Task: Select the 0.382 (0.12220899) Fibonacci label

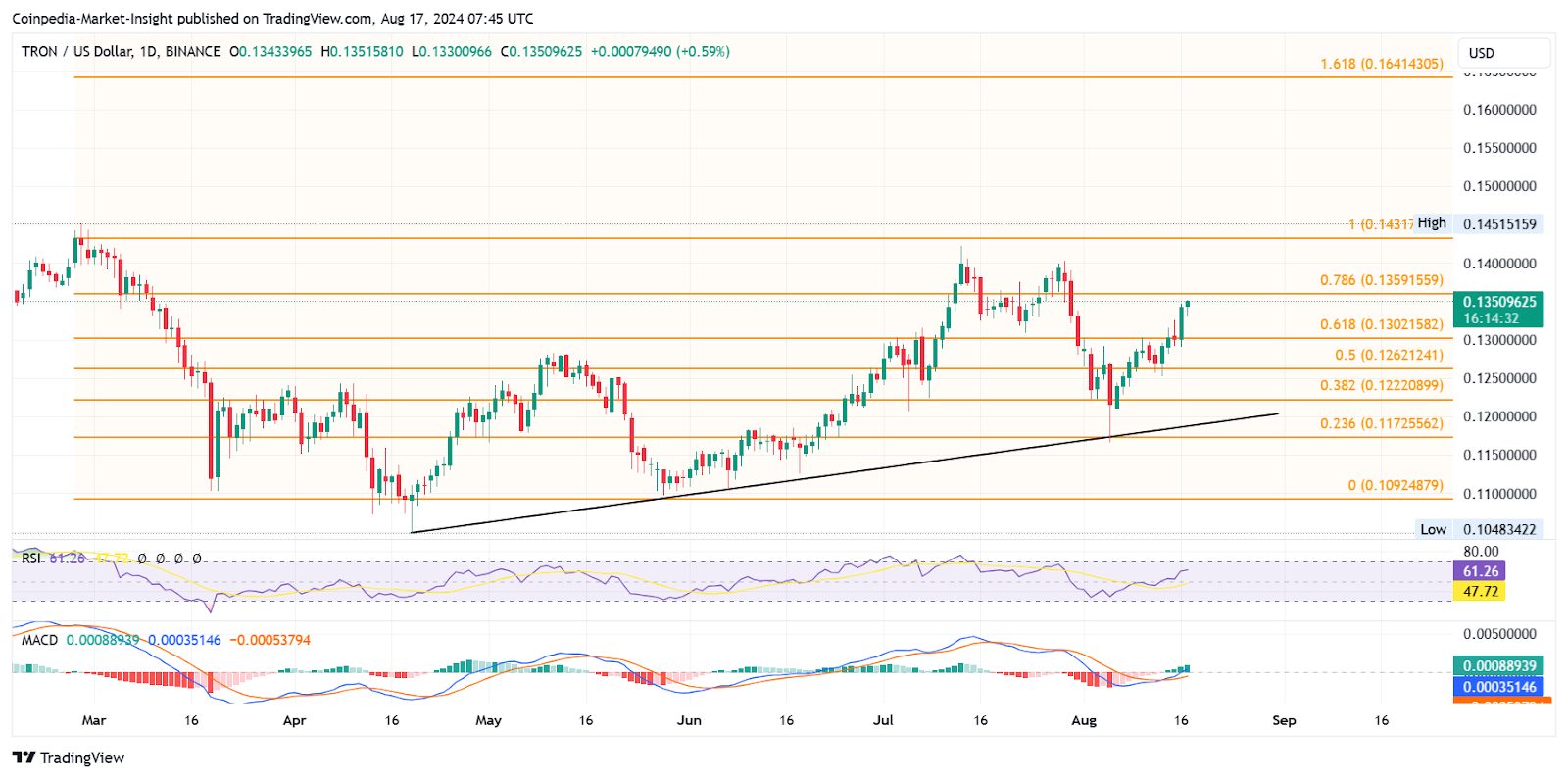Action: (x=1382, y=385)
